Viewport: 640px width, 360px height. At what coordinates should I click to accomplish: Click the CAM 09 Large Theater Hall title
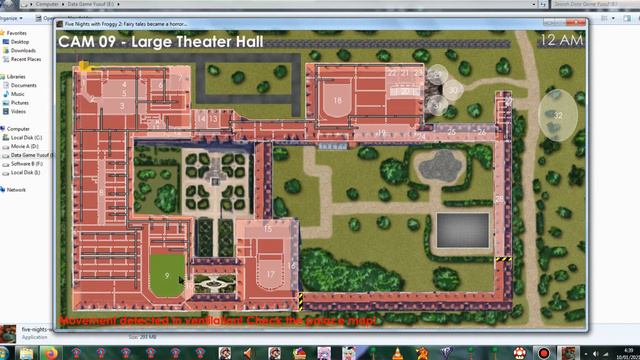pyautogui.click(x=161, y=42)
